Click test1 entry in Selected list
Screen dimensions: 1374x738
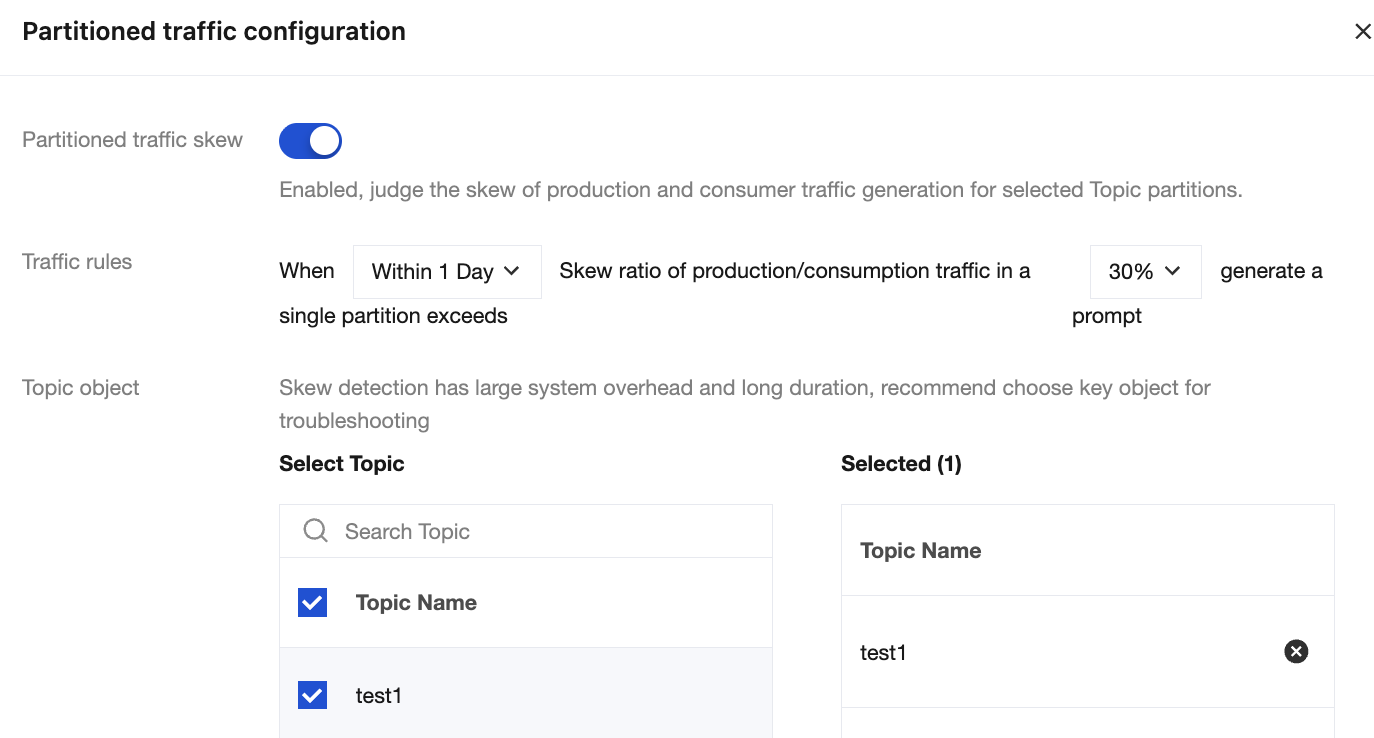click(883, 653)
